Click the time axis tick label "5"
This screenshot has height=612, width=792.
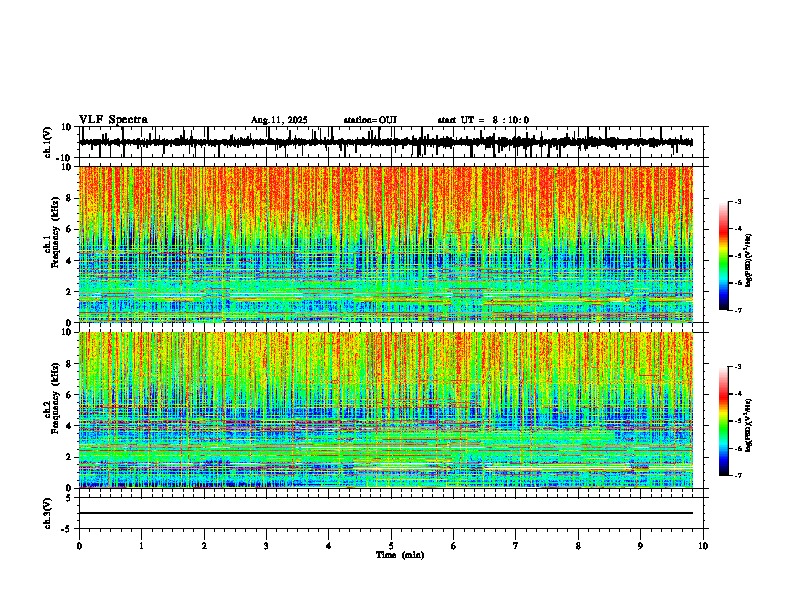coord(391,546)
